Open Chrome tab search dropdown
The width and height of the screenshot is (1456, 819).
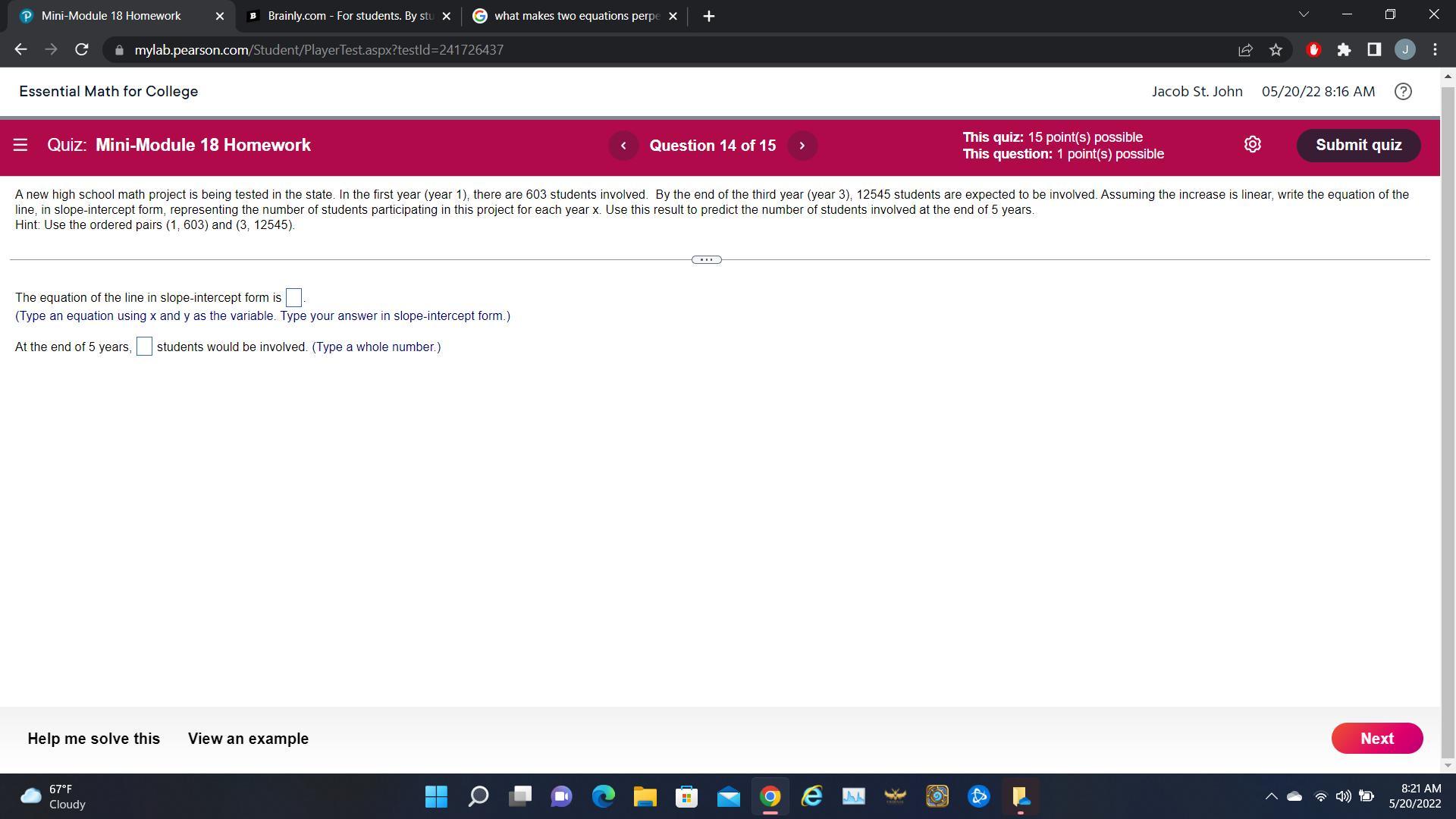pos(1304,15)
